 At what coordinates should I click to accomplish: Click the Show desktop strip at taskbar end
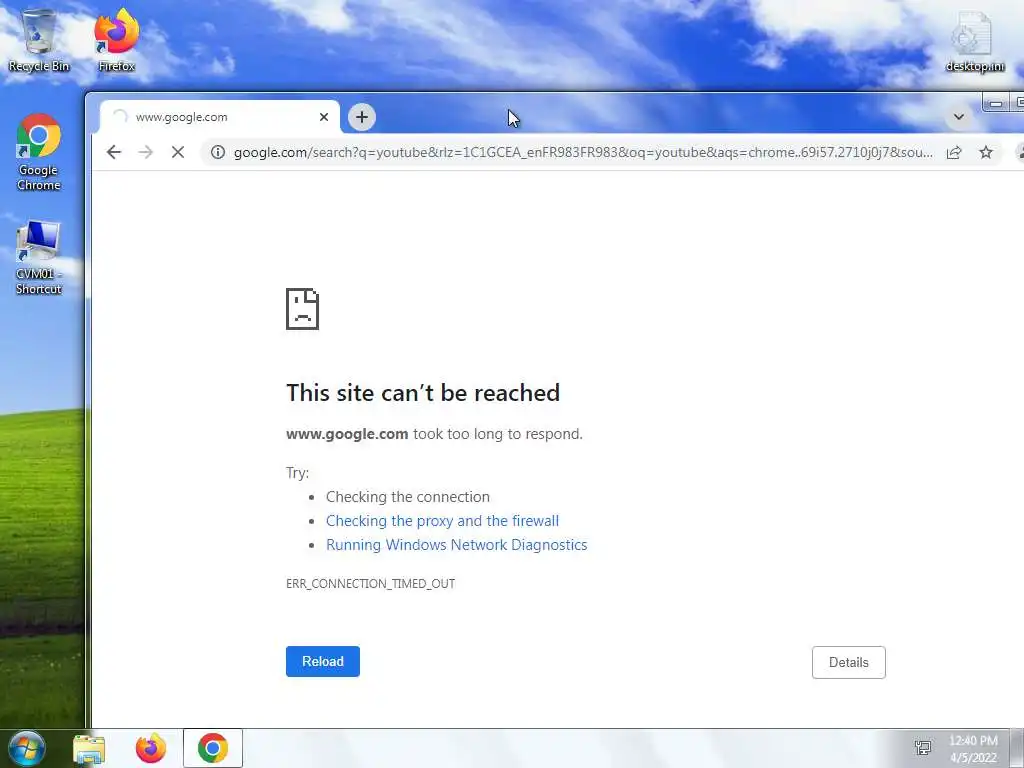pos(1017,748)
